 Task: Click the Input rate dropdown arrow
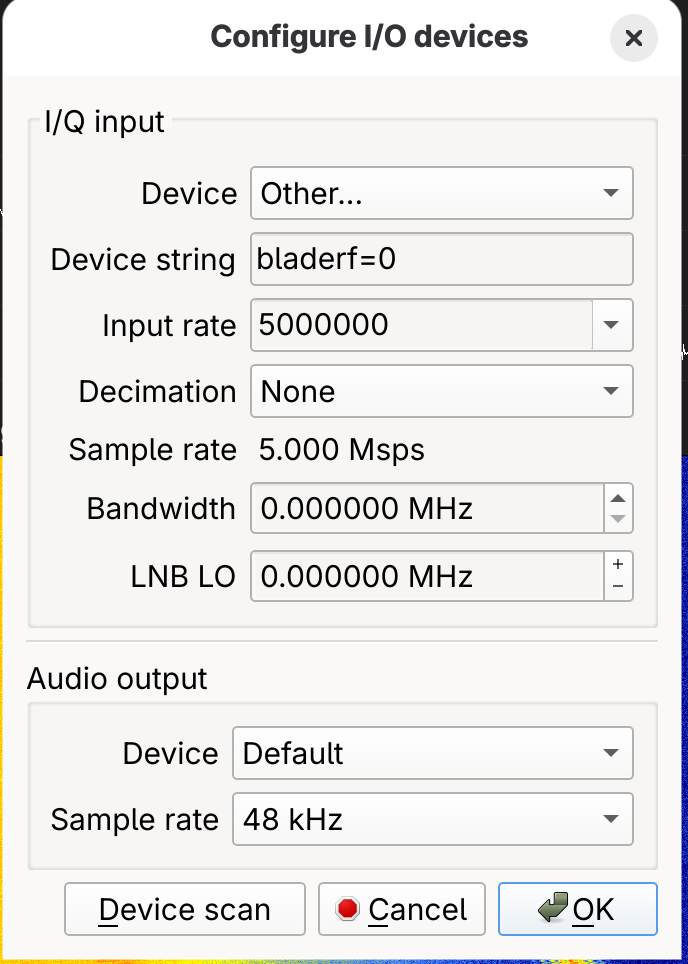coord(613,325)
